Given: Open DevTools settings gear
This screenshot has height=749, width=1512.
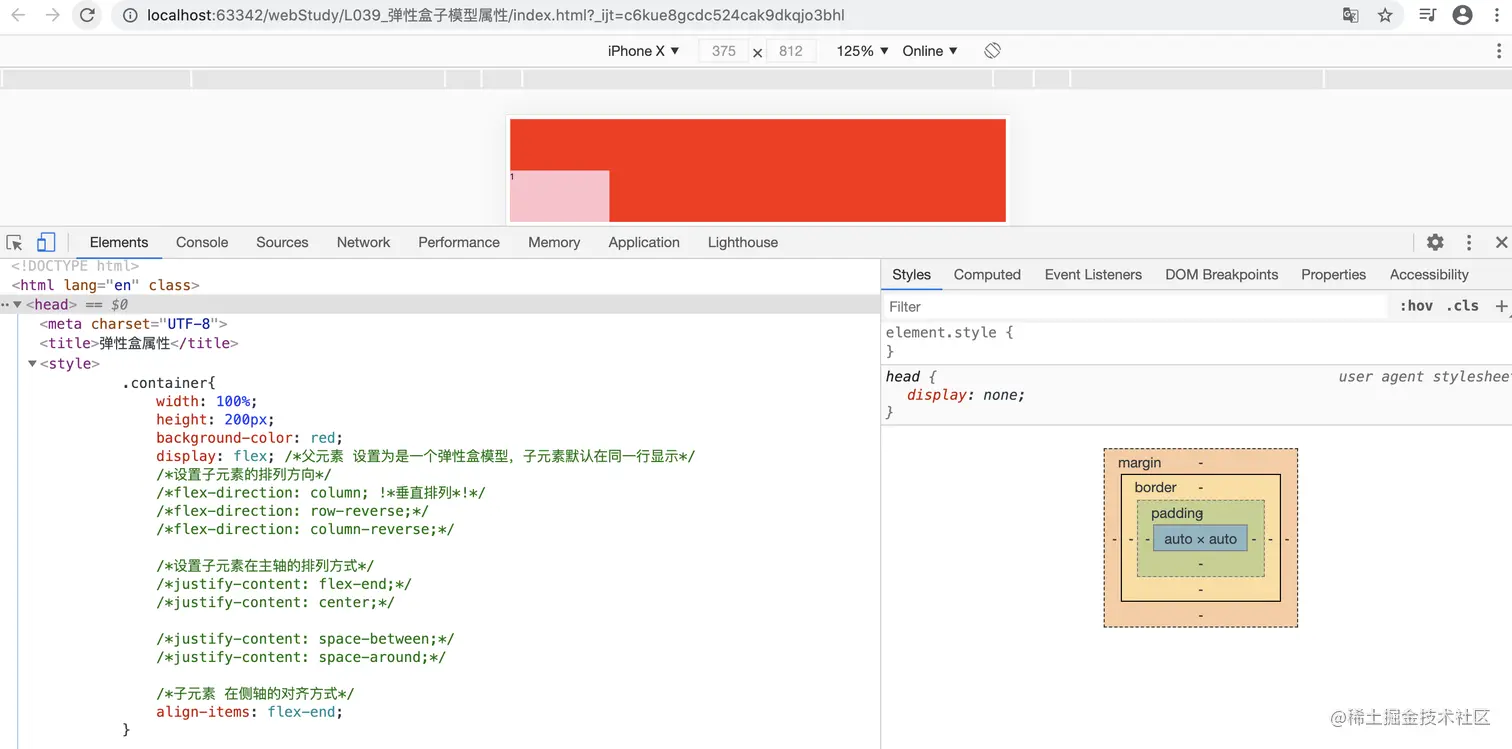Looking at the screenshot, I should (1435, 242).
